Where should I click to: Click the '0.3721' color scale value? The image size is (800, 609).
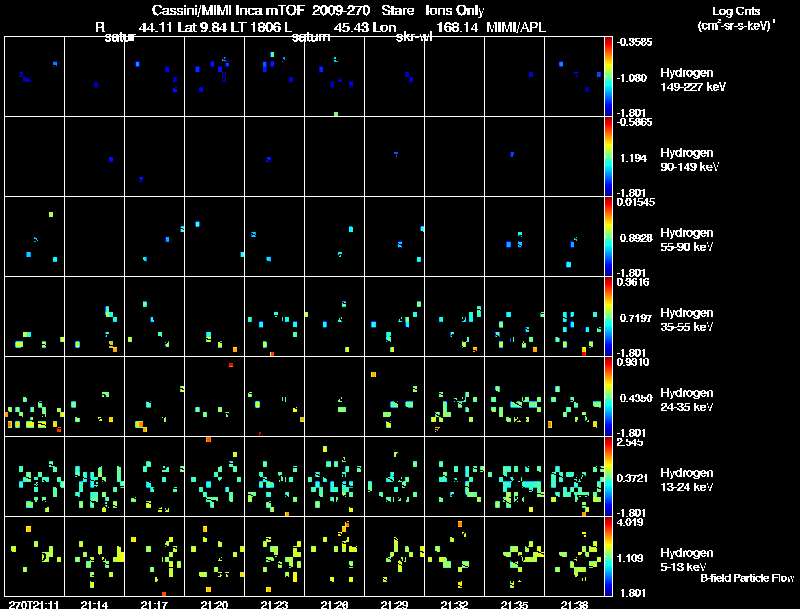632,478
